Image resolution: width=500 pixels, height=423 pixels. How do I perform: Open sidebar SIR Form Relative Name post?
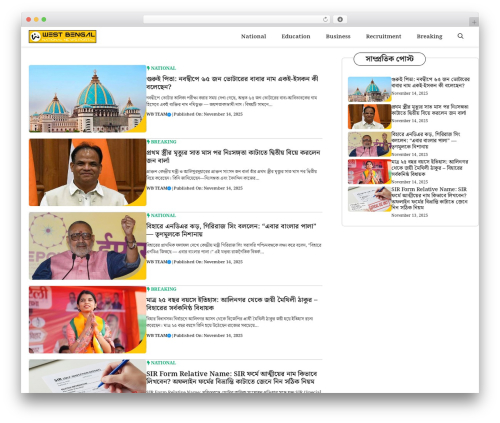click(x=430, y=198)
